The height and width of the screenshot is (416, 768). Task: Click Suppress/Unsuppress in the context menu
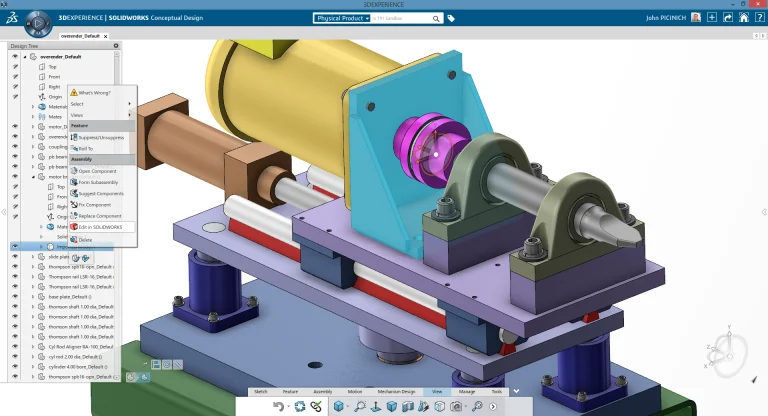pyautogui.click(x=101, y=137)
